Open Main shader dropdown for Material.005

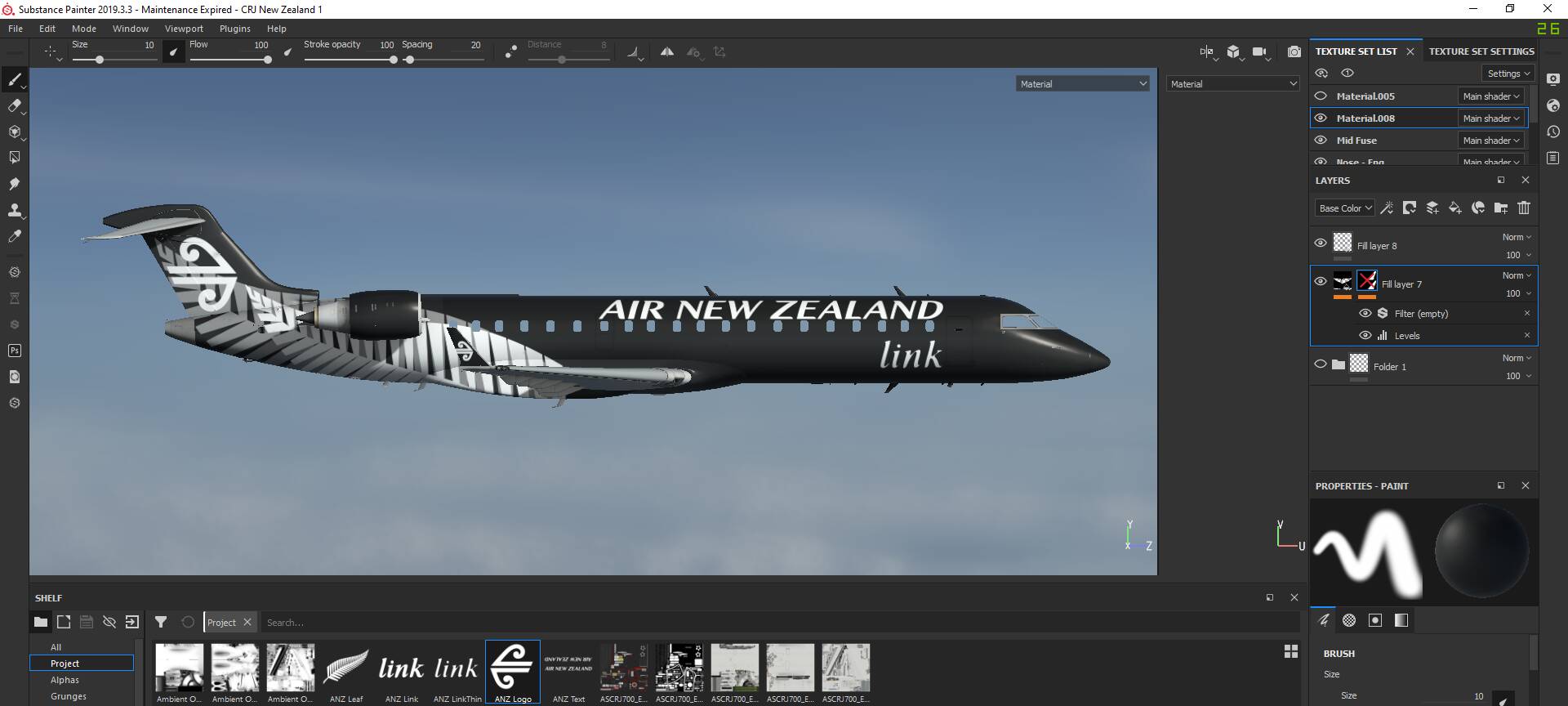tap(1491, 96)
